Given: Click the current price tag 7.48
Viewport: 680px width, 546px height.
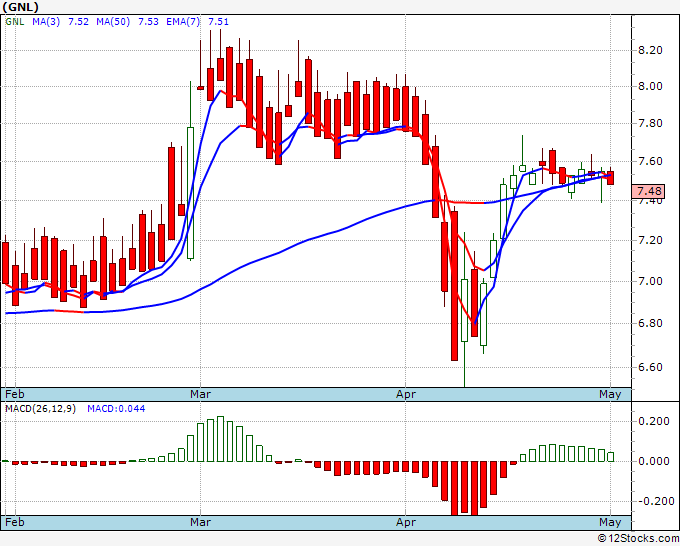Looking at the screenshot, I should tap(648, 191).
